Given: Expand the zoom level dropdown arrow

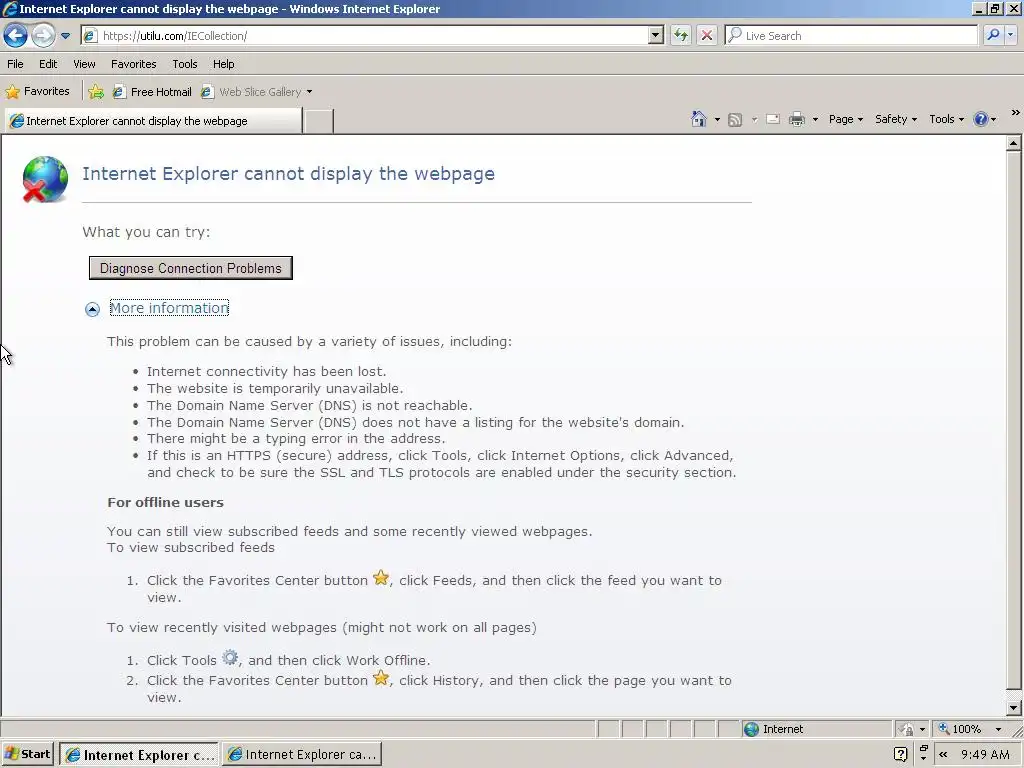Looking at the screenshot, I should (998, 729).
